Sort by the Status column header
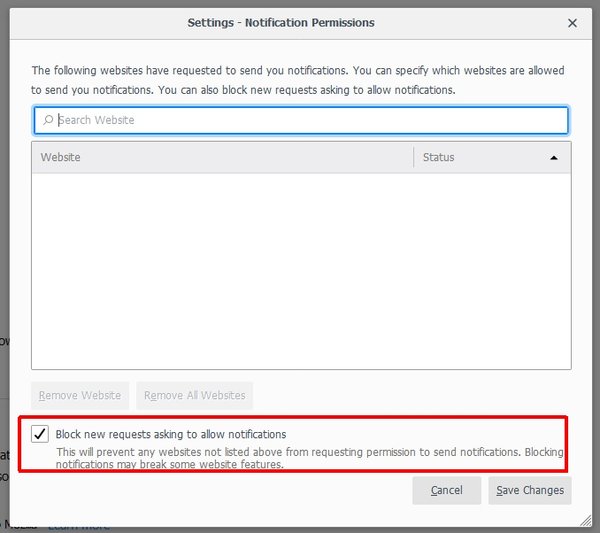Screen dimensions: 600x533 coord(492,157)
